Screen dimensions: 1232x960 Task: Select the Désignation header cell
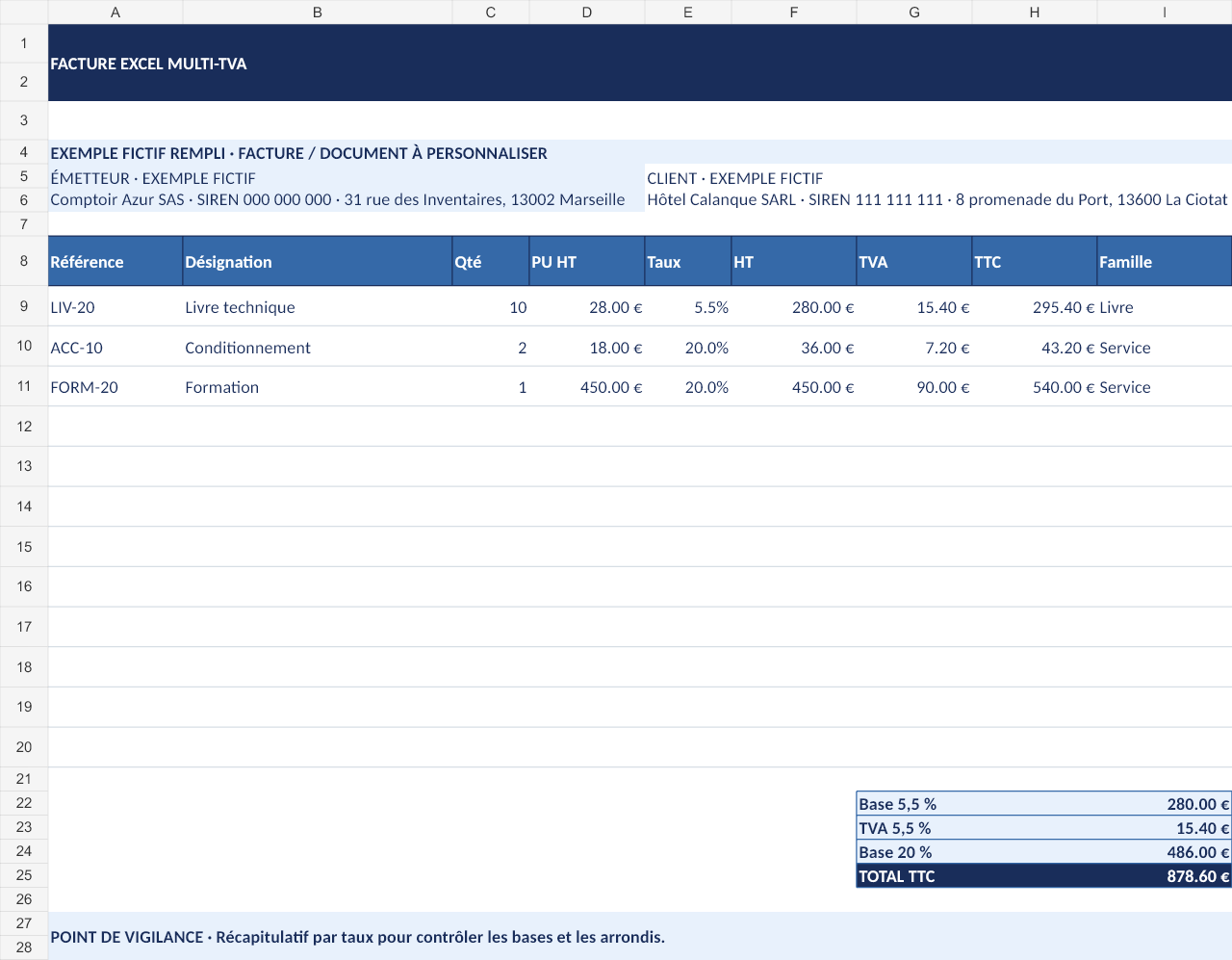coord(318,262)
